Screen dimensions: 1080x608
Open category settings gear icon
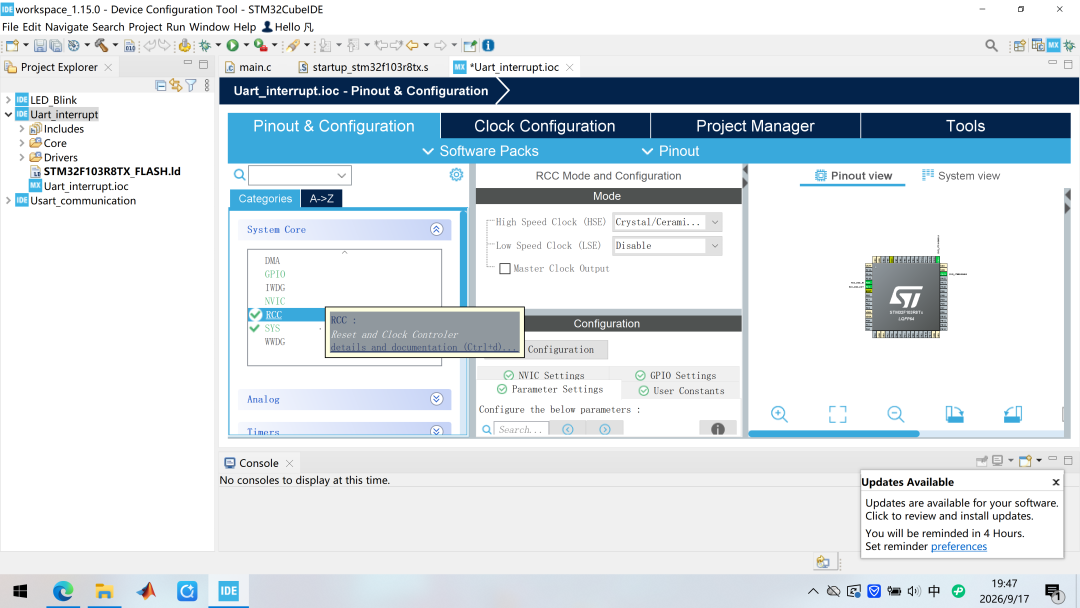click(456, 175)
